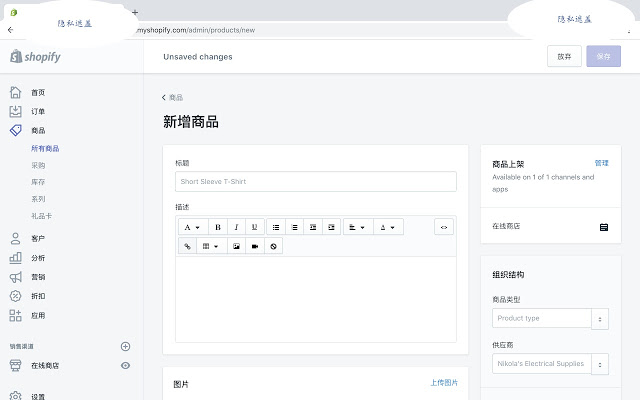Insert a bulleted list
Screen dimensions: 640x400
[x=276, y=227]
